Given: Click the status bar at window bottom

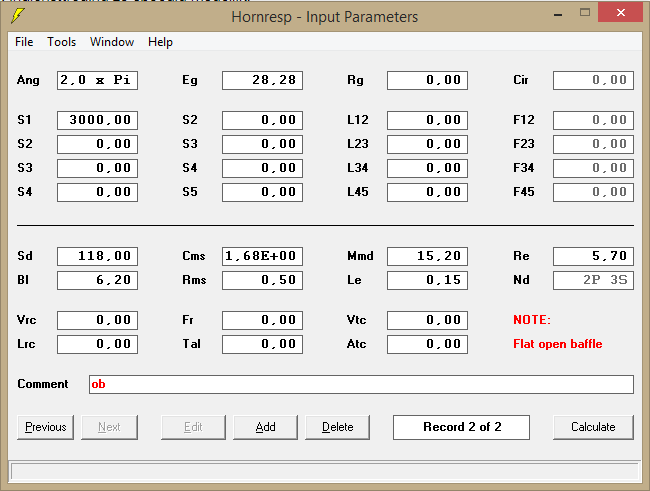Looking at the screenshot, I should coord(325,472).
